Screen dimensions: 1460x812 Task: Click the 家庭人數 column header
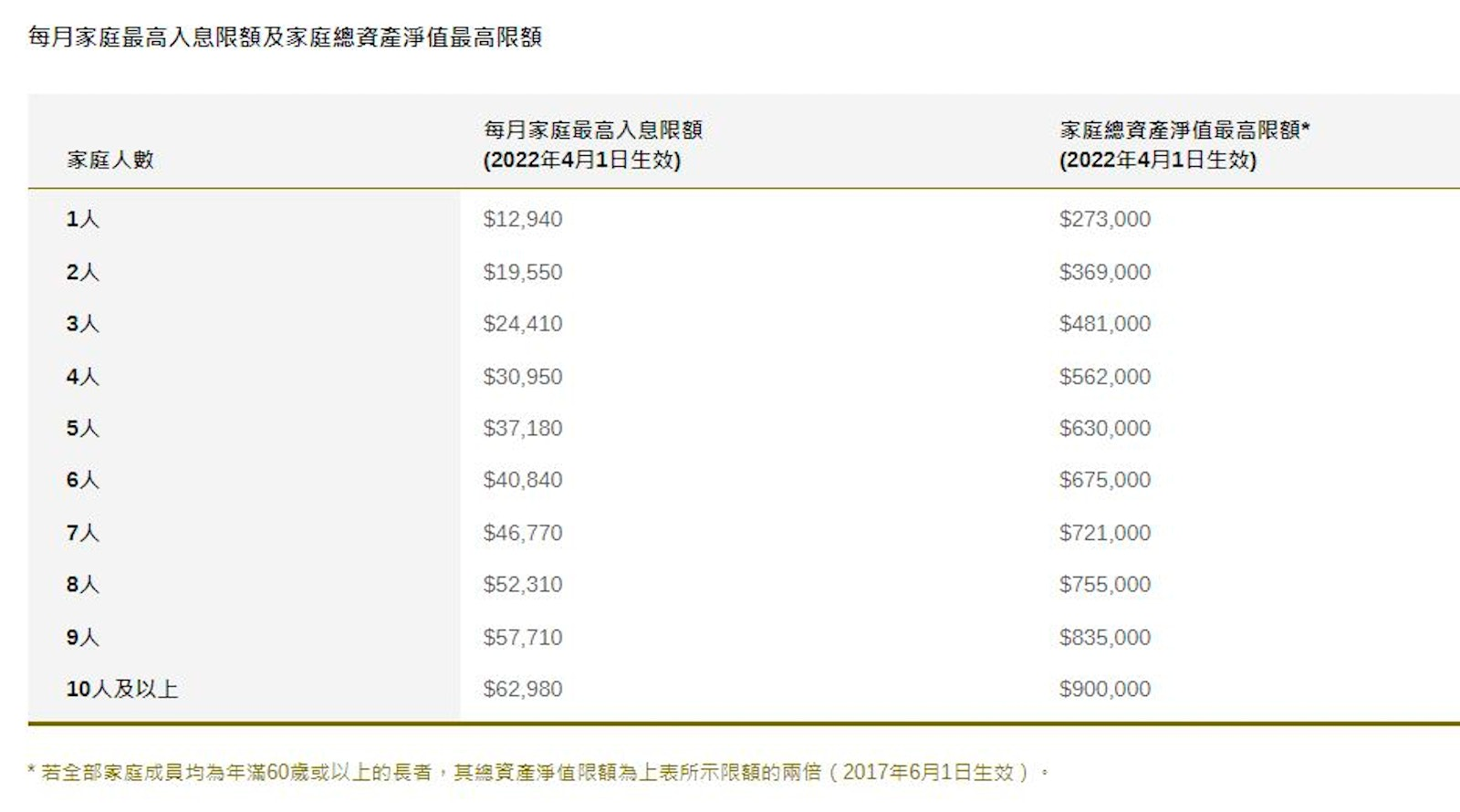tap(110, 160)
